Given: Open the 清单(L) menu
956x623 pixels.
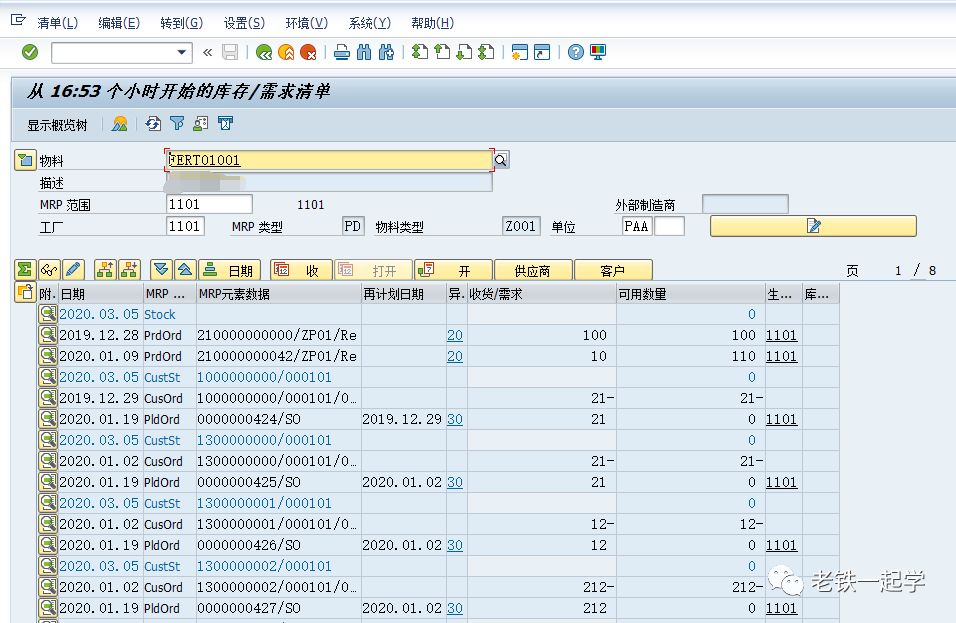Looking at the screenshot, I should pyautogui.click(x=57, y=23).
